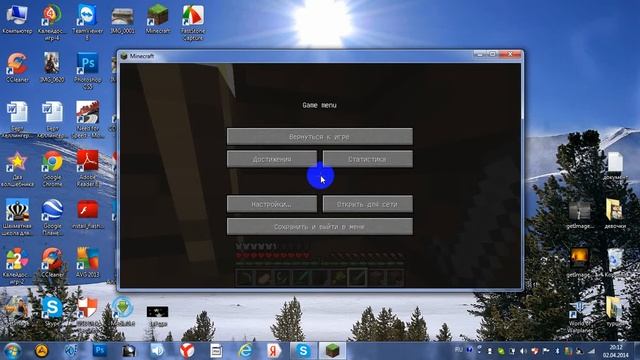Open the taskbar clock showing 20:12
The height and width of the screenshot is (360, 640).
coord(616,351)
